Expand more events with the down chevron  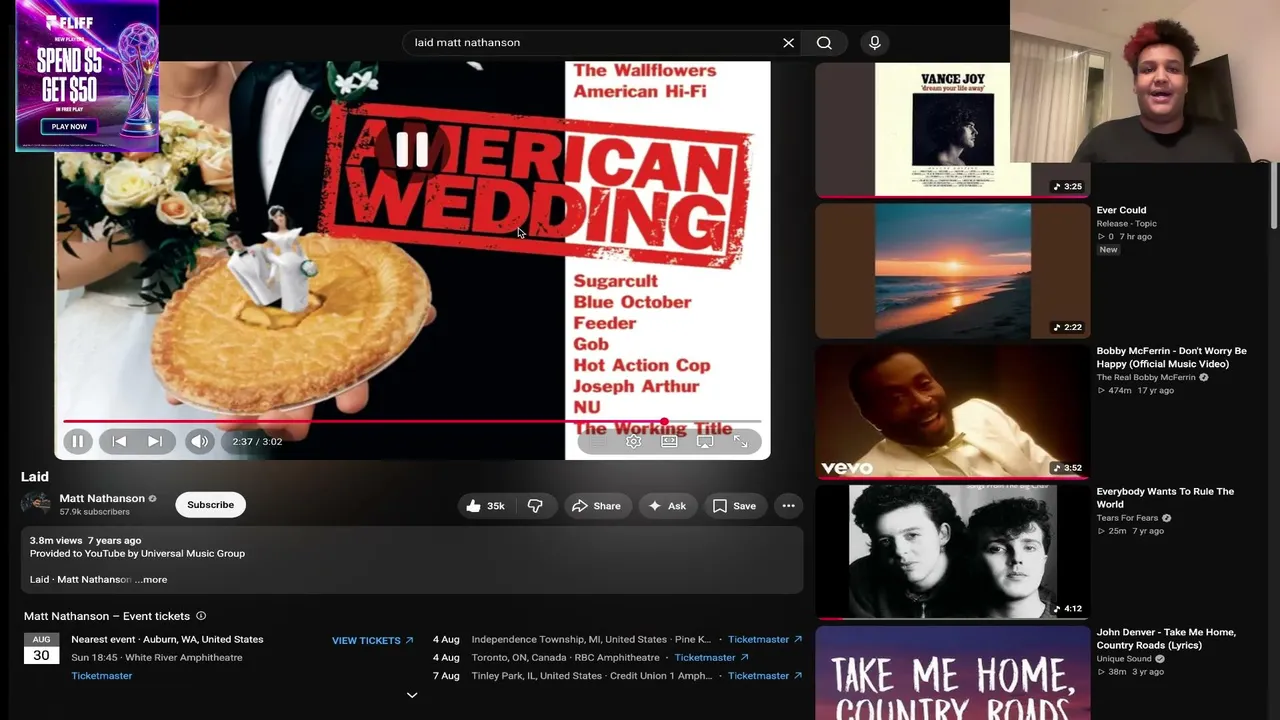[412, 695]
